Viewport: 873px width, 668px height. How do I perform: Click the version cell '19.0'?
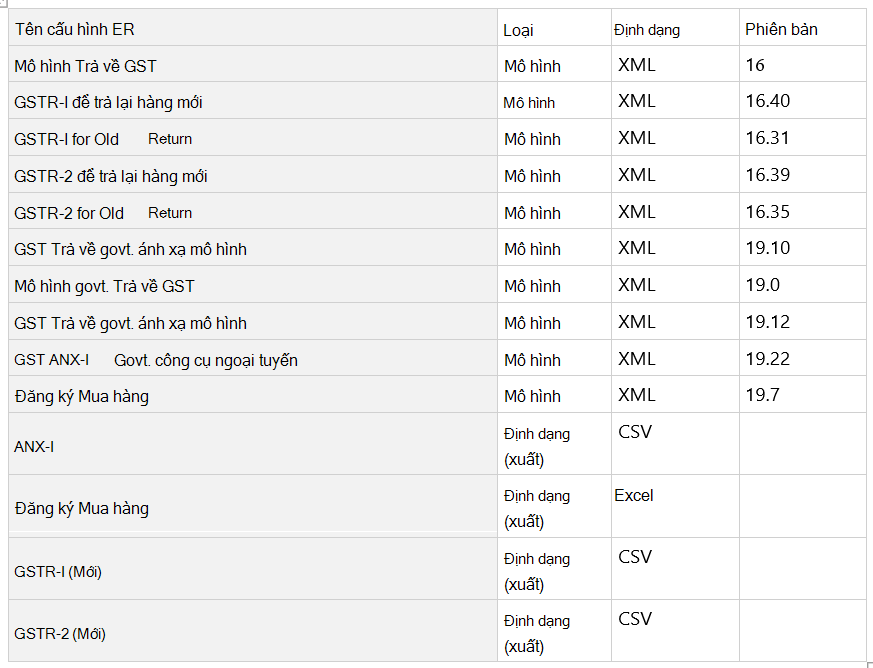(x=803, y=284)
